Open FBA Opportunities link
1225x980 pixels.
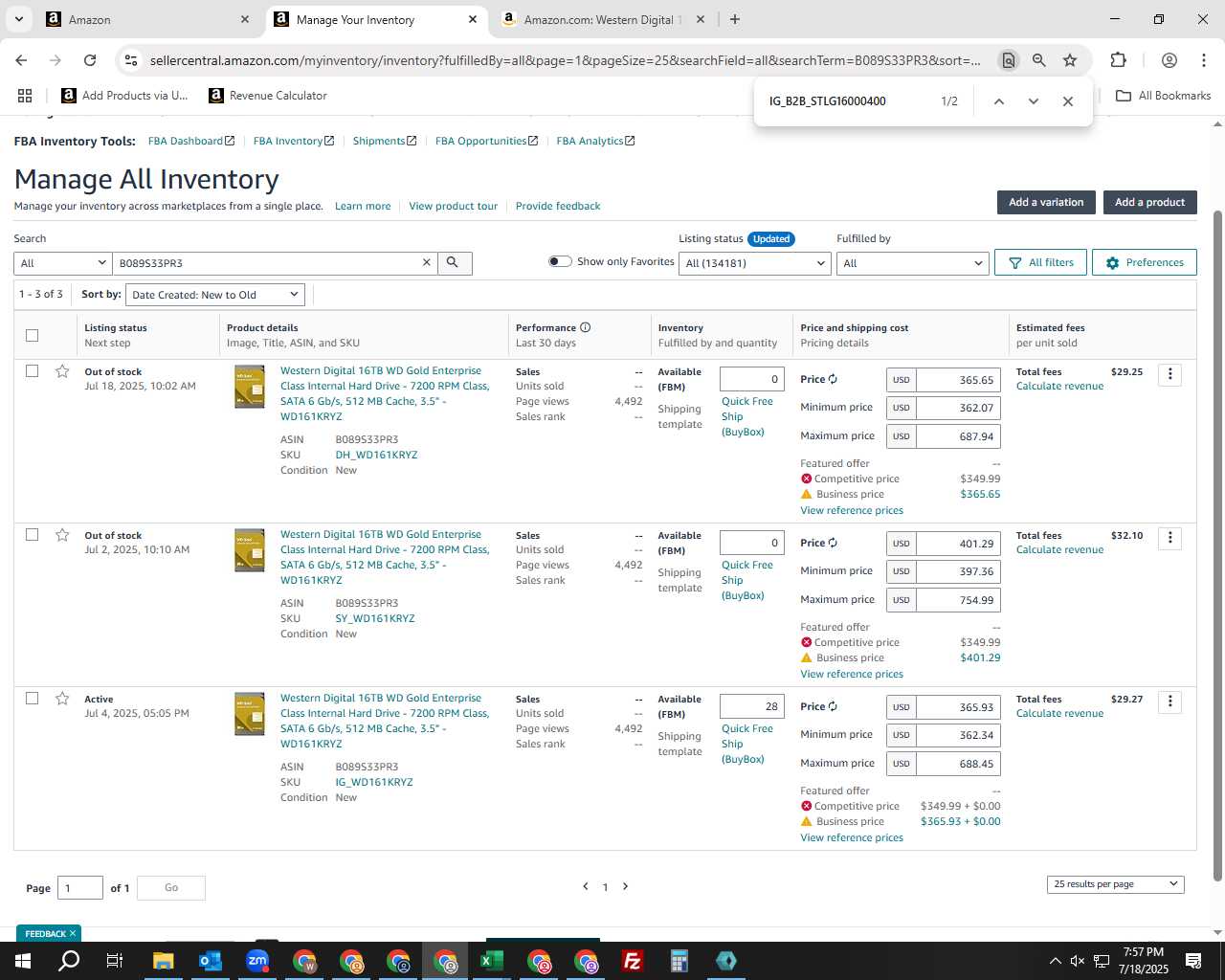click(x=486, y=141)
